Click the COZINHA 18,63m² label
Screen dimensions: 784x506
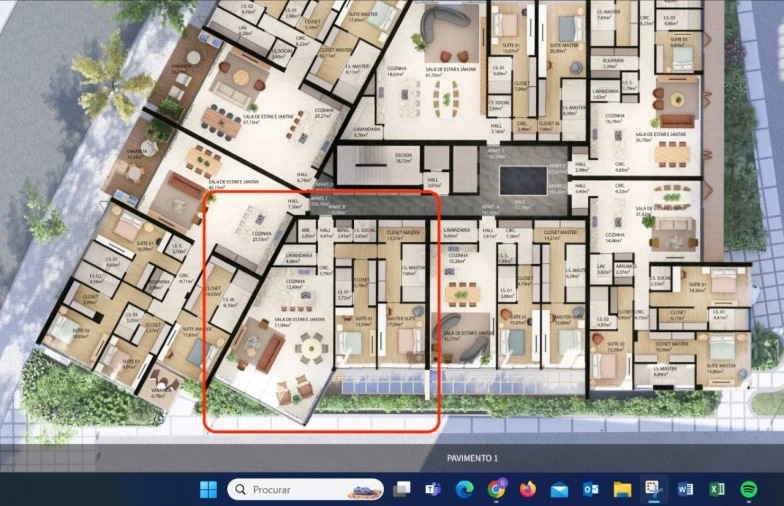pyautogui.click(x=396, y=70)
